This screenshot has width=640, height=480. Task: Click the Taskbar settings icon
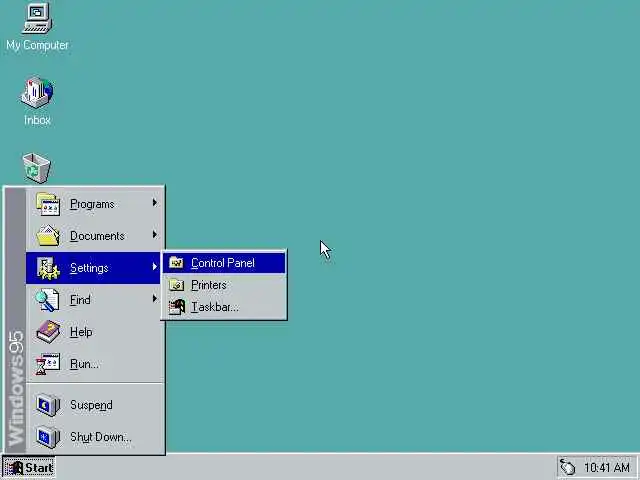click(x=177, y=307)
